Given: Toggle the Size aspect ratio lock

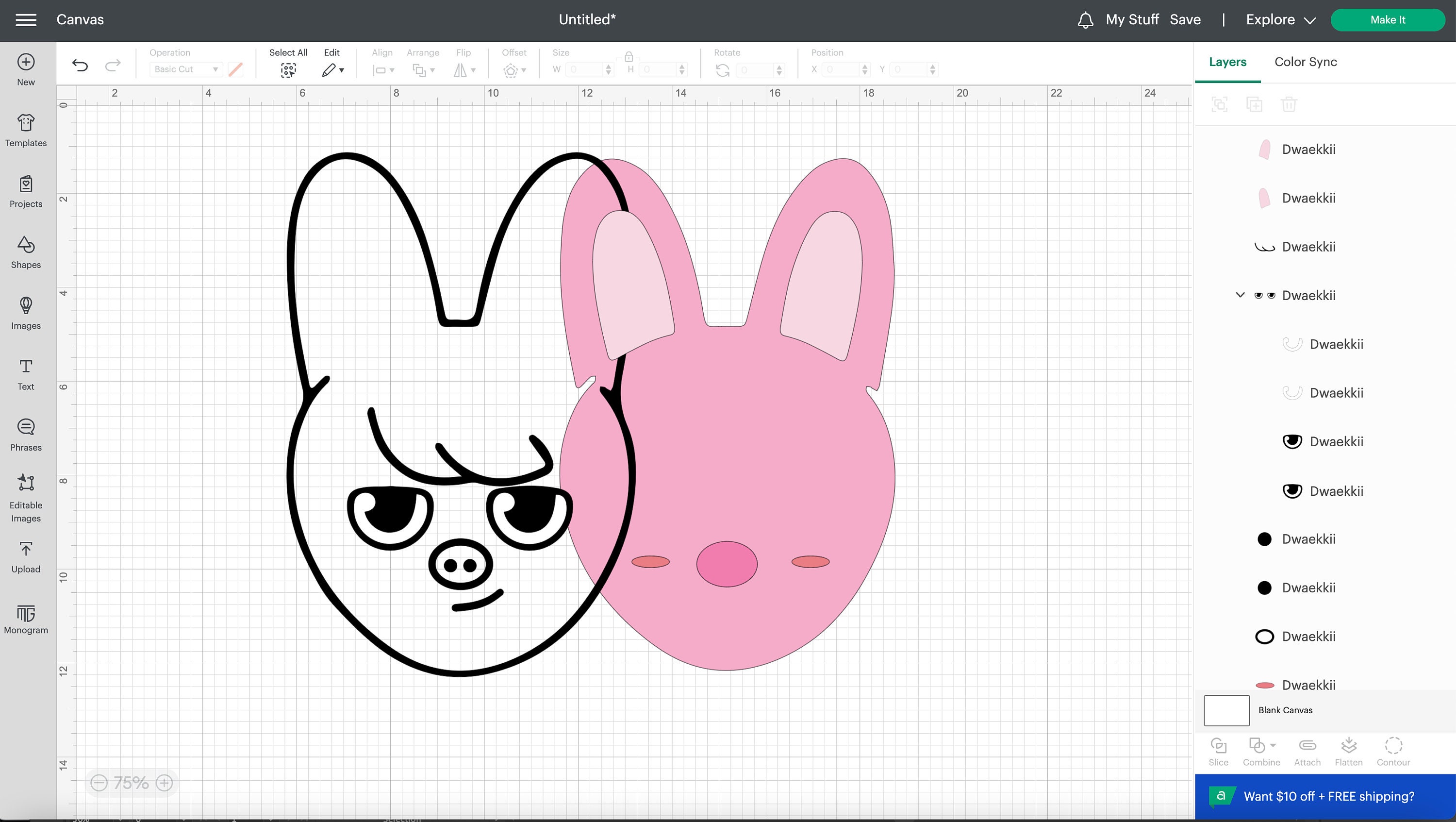Looking at the screenshot, I should (629, 56).
